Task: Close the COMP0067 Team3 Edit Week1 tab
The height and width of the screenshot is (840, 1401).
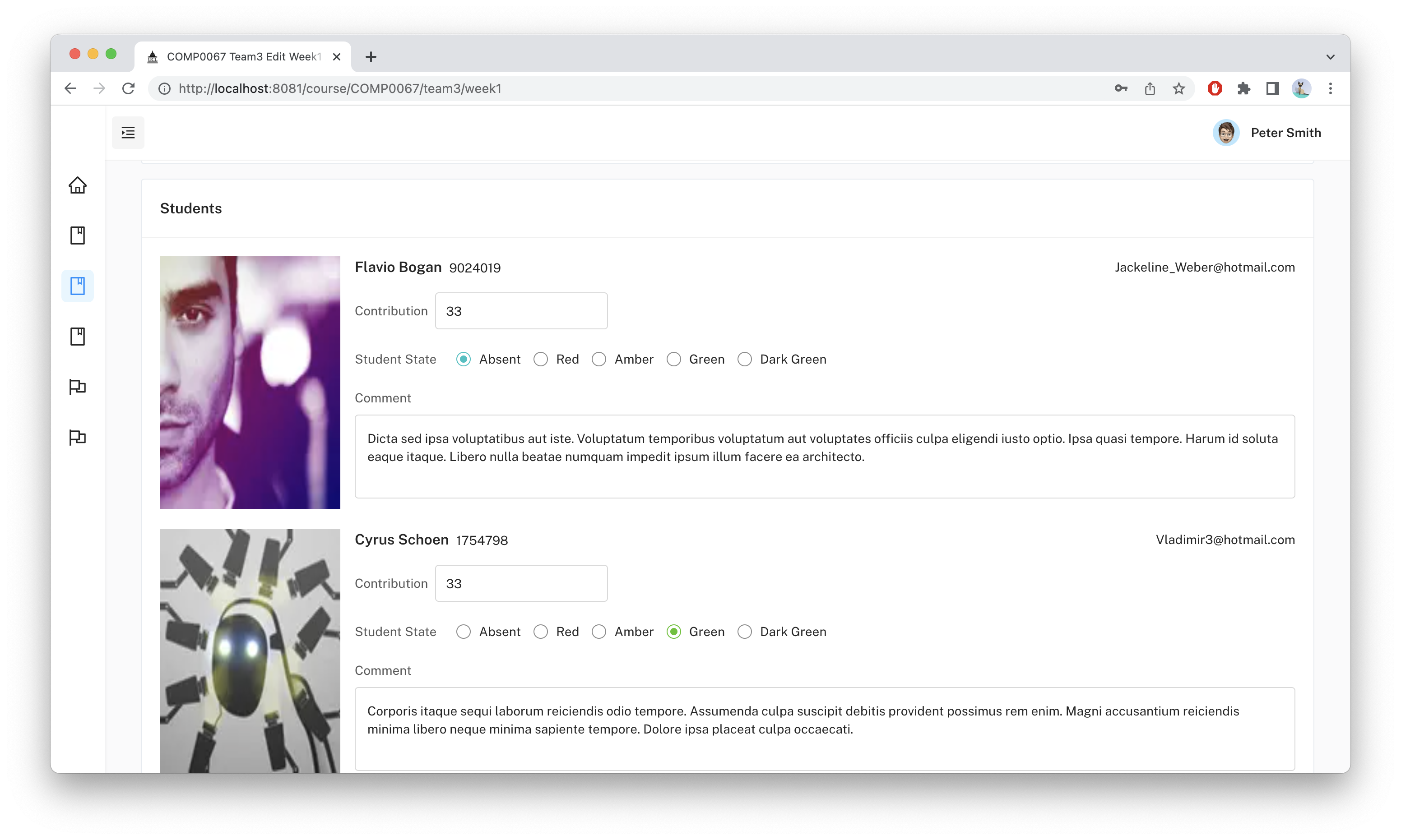Action: click(x=336, y=56)
